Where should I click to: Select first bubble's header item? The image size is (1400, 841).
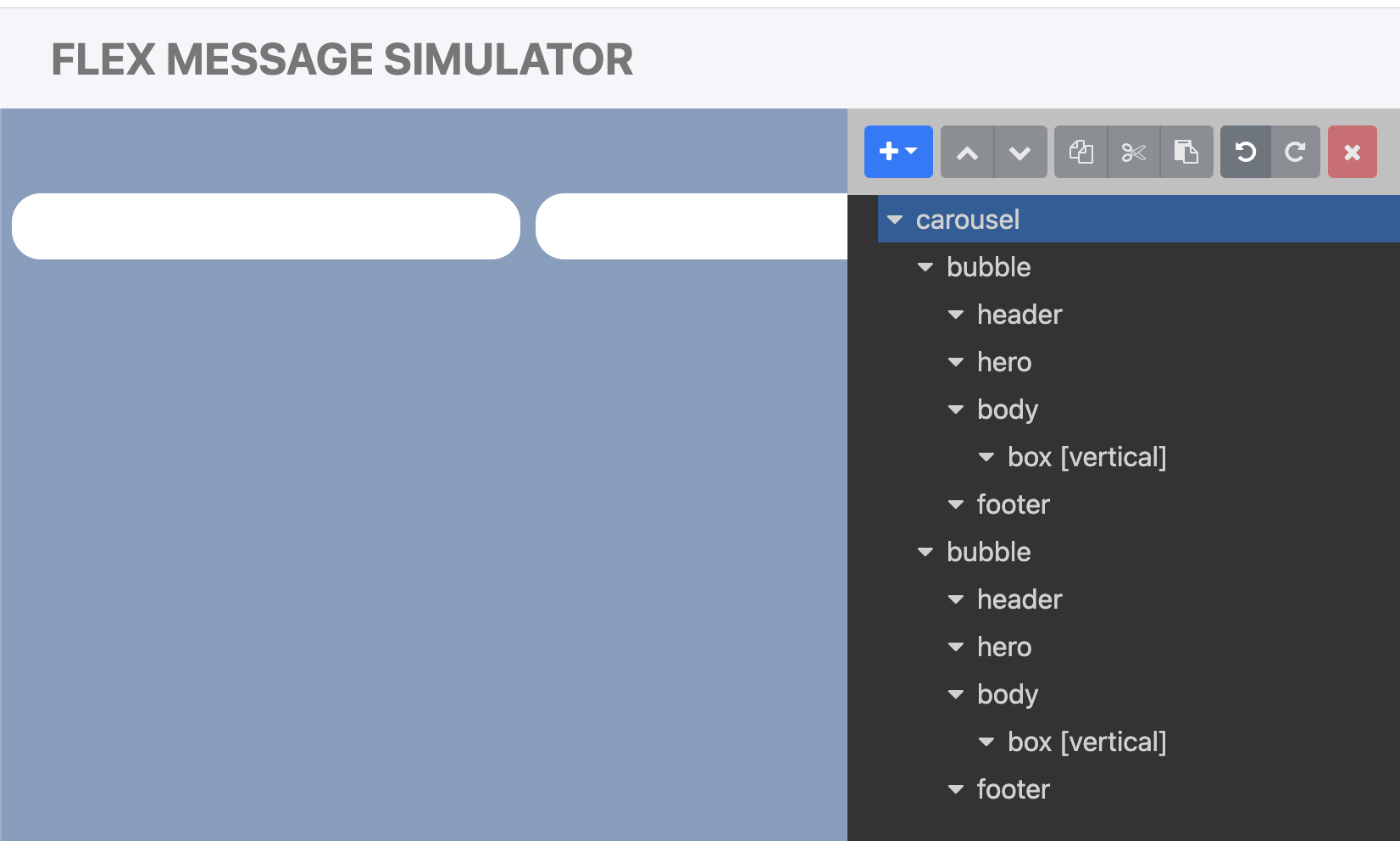[1019, 315]
